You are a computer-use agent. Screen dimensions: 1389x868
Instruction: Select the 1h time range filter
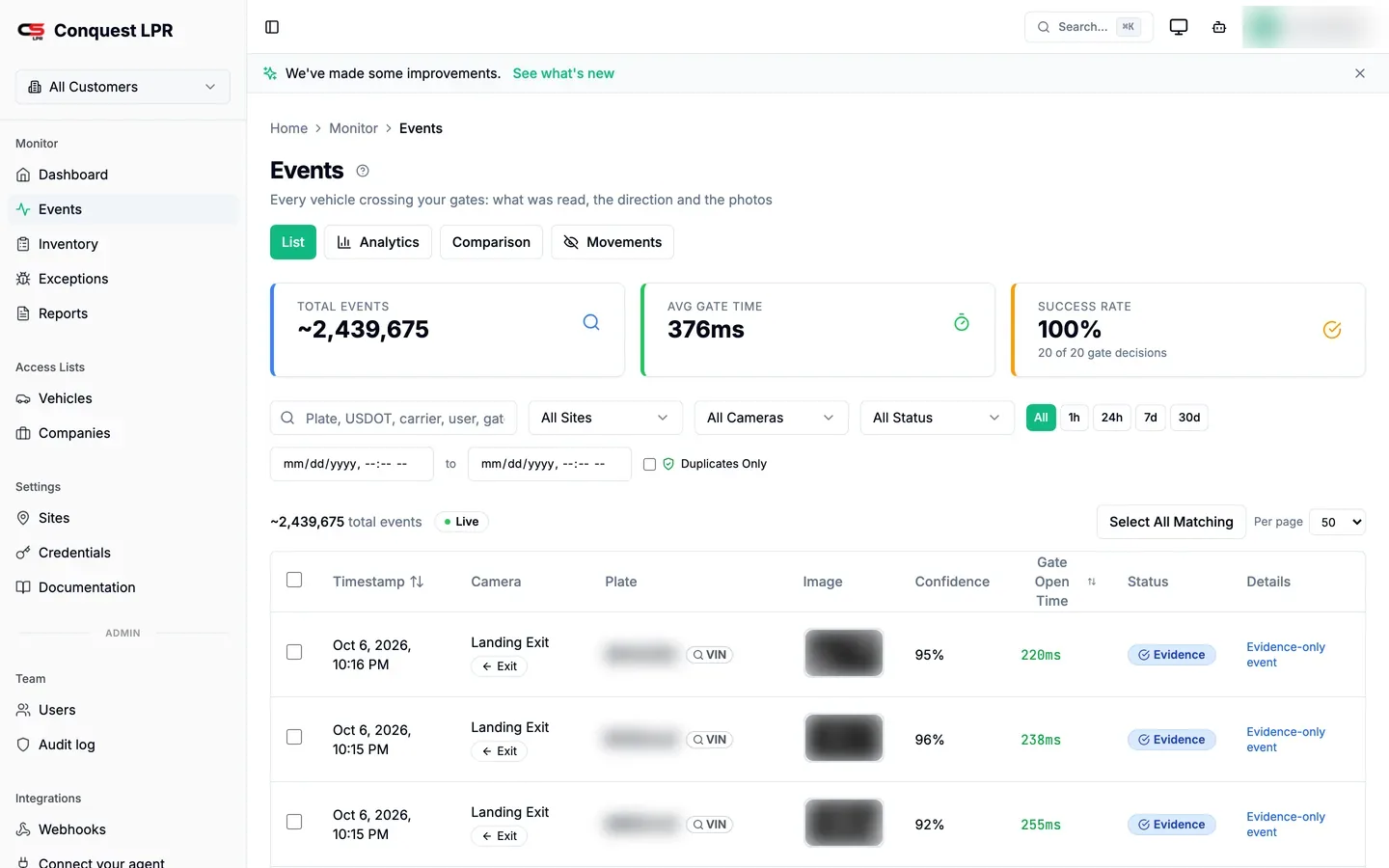[x=1074, y=418]
